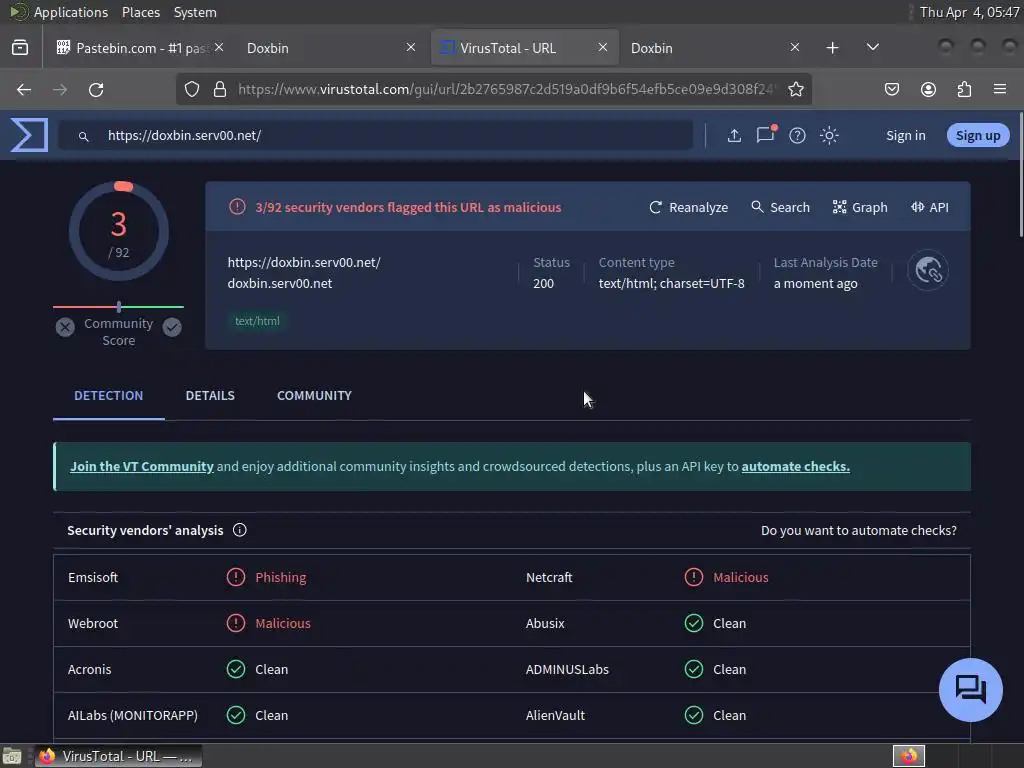Click the Abusix Clean check icon
Image resolution: width=1024 pixels, height=768 pixels.
pos(694,623)
